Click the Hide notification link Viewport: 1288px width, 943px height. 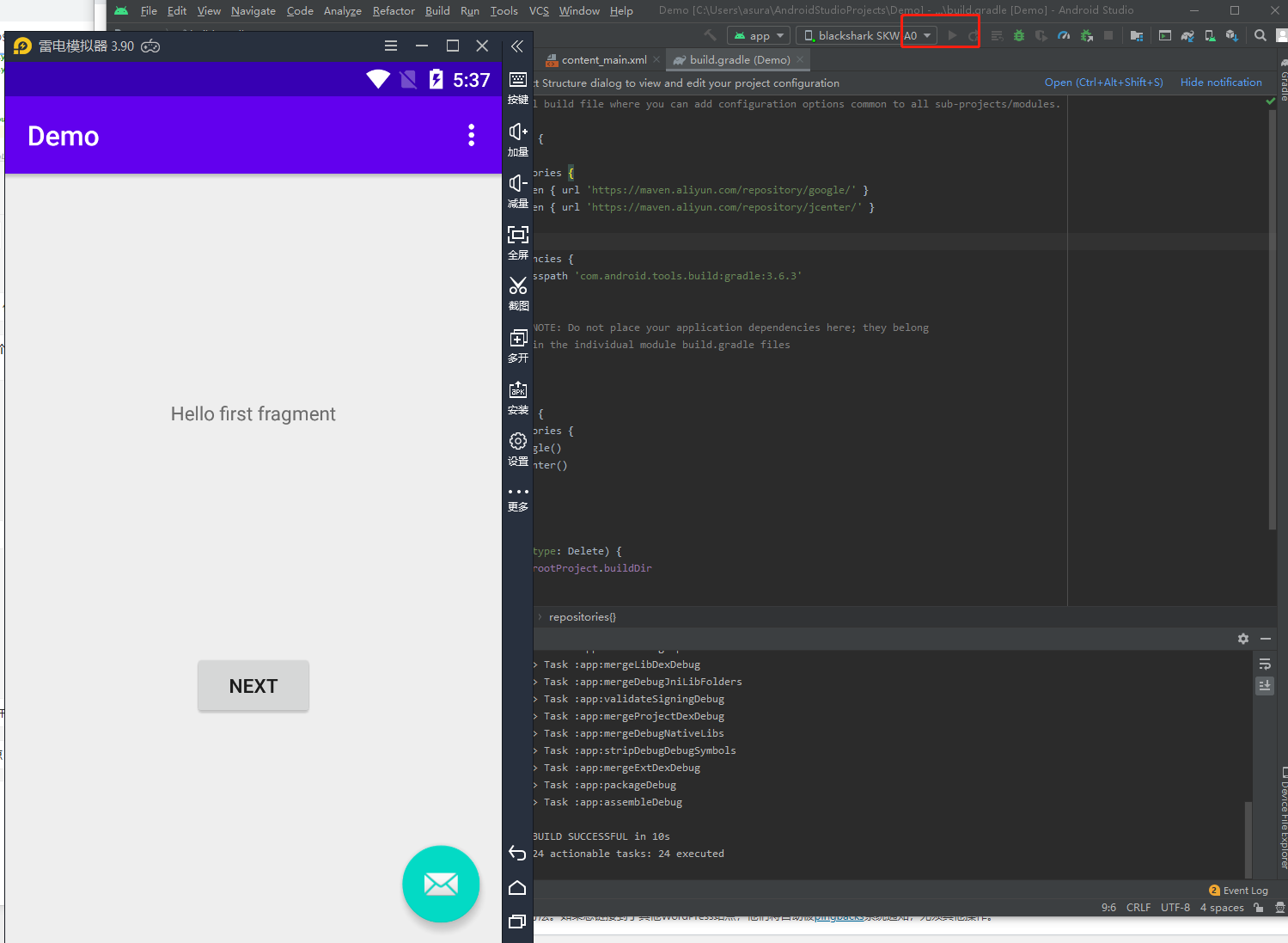(1220, 83)
